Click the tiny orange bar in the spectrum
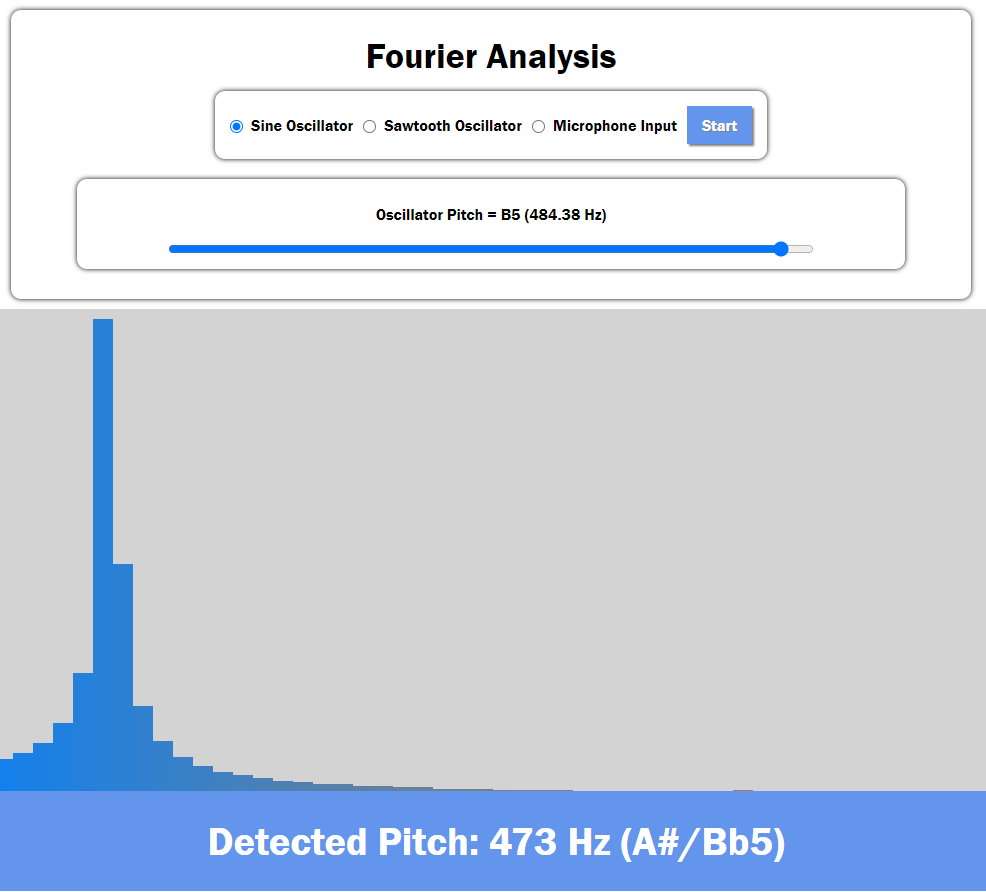 coord(743,790)
